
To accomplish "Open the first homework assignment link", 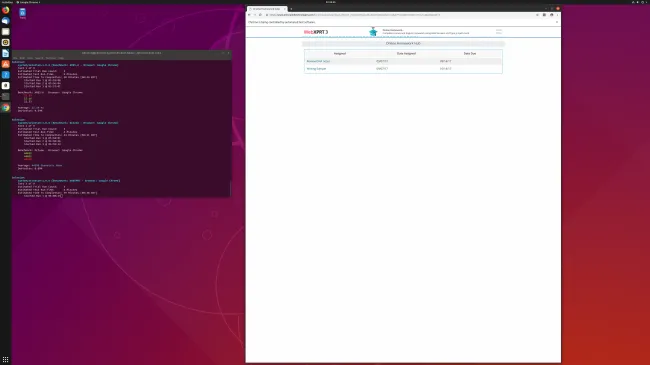I will (x=318, y=61).
